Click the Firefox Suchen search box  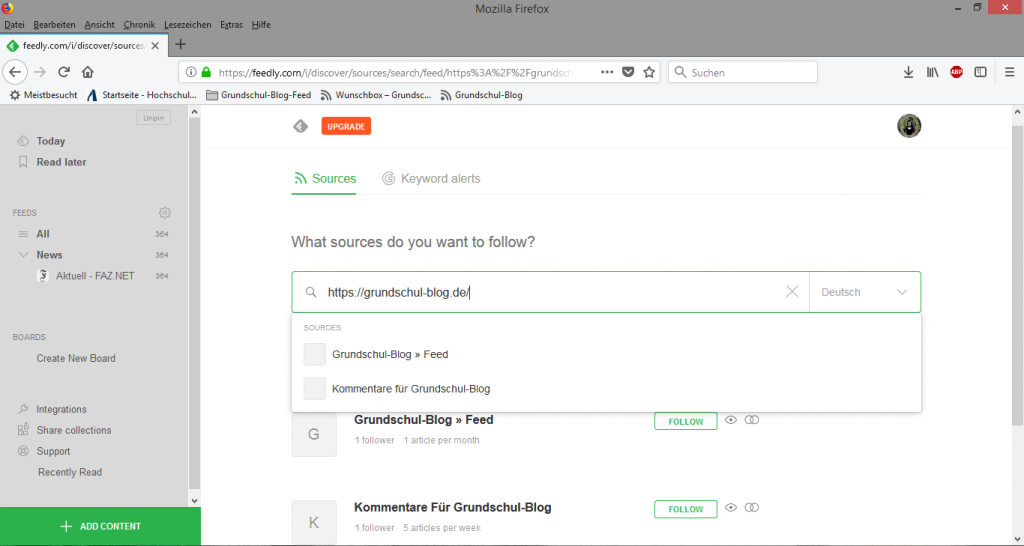pos(743,72)
